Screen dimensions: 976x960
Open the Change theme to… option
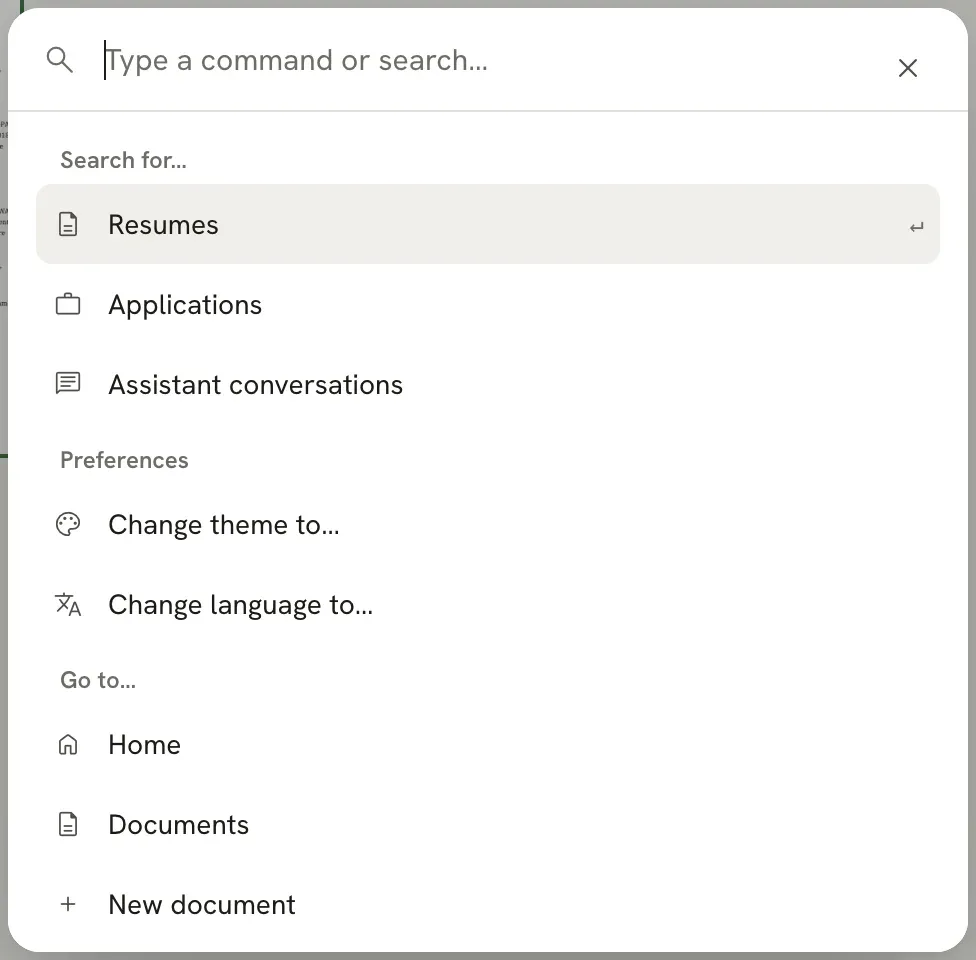487,524
